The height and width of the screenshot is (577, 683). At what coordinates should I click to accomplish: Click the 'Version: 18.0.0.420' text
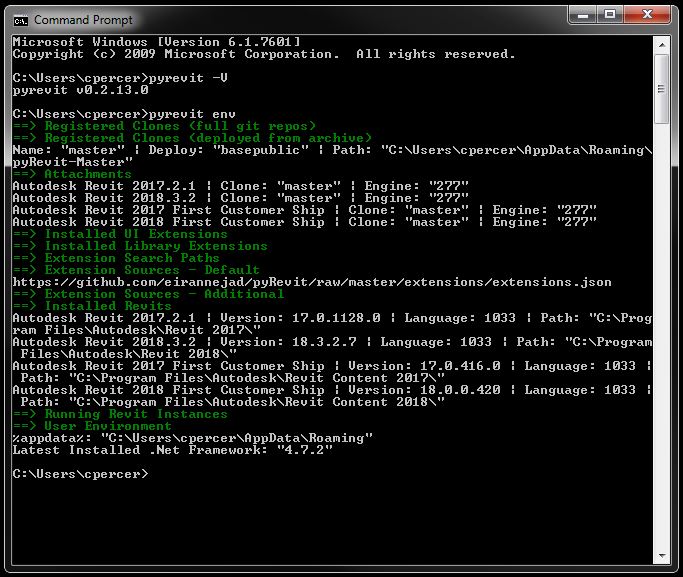(424, 390)
